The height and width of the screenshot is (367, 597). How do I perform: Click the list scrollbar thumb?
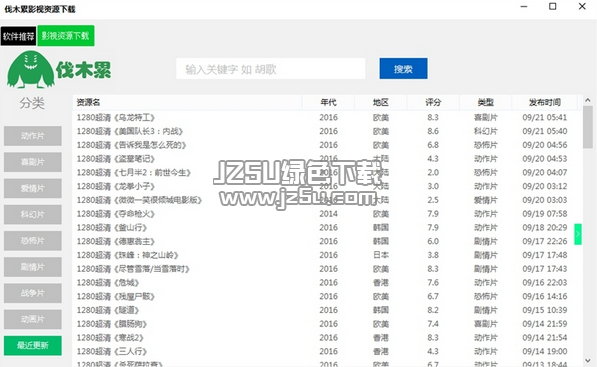pyautogui.click(x=587, y=128)
